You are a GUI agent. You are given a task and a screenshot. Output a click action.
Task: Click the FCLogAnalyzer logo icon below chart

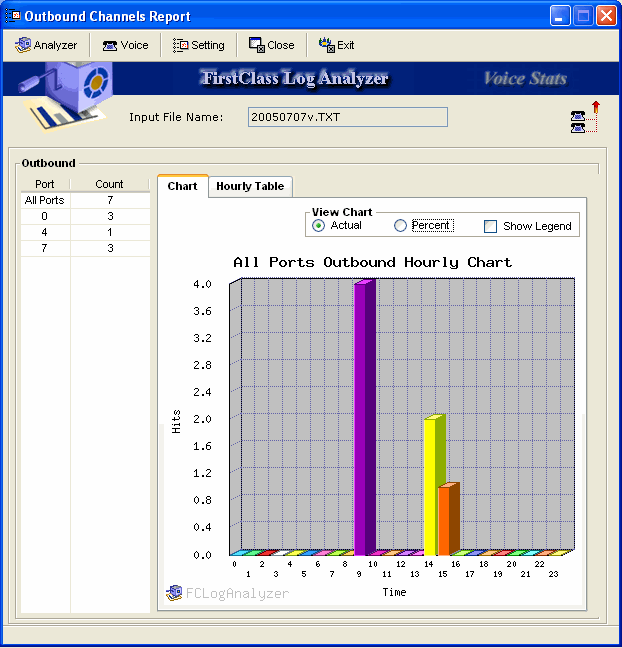(175, 593)
